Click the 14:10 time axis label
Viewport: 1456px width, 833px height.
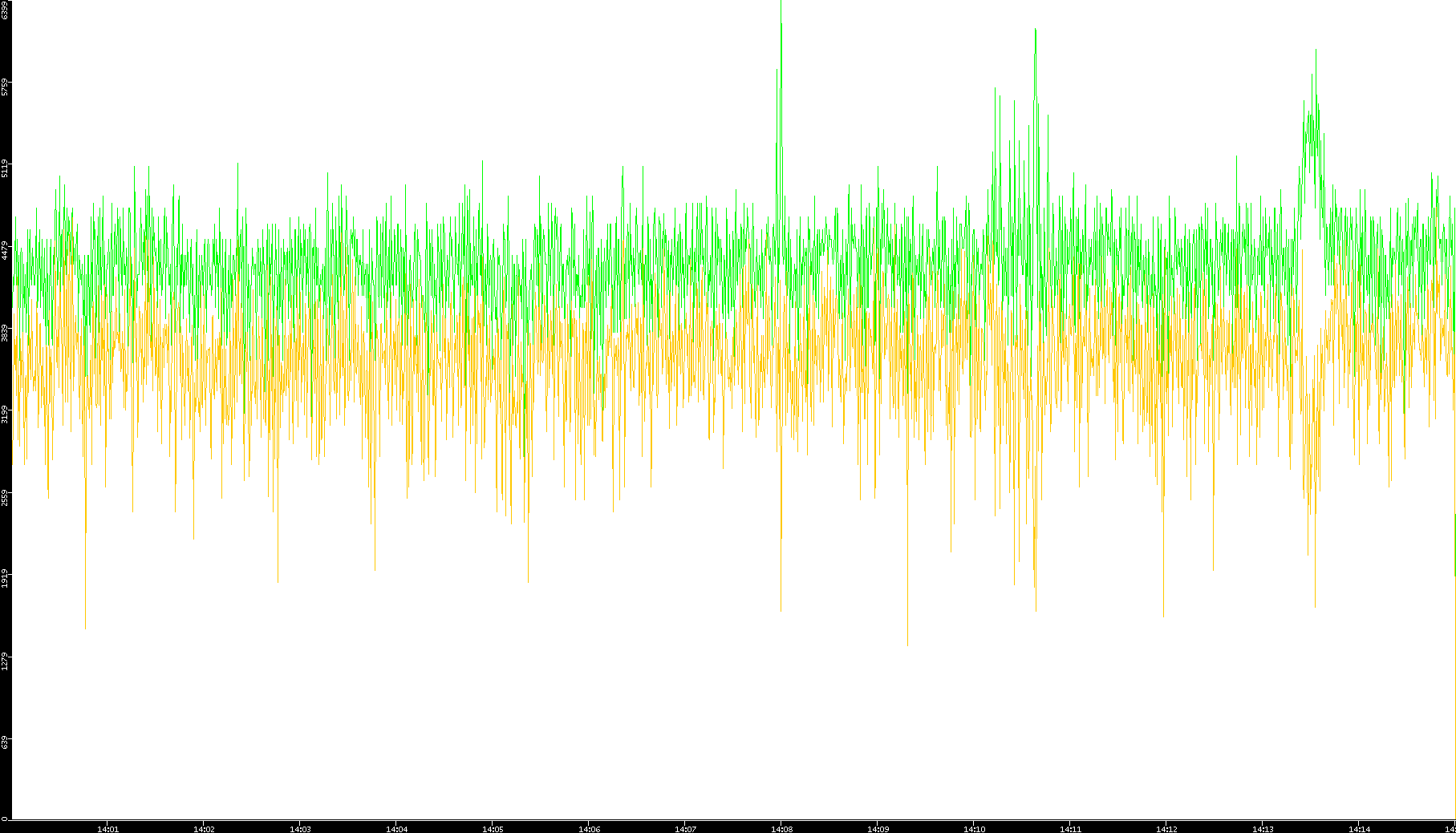click(974, 829)
